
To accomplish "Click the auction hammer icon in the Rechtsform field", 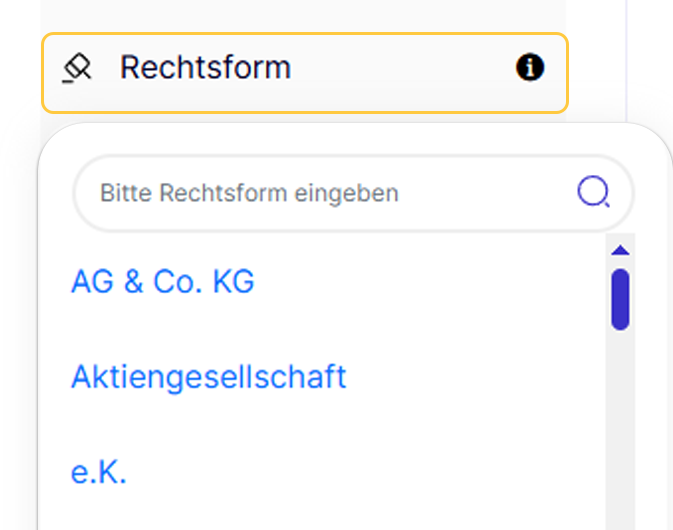I will [77, 68].
